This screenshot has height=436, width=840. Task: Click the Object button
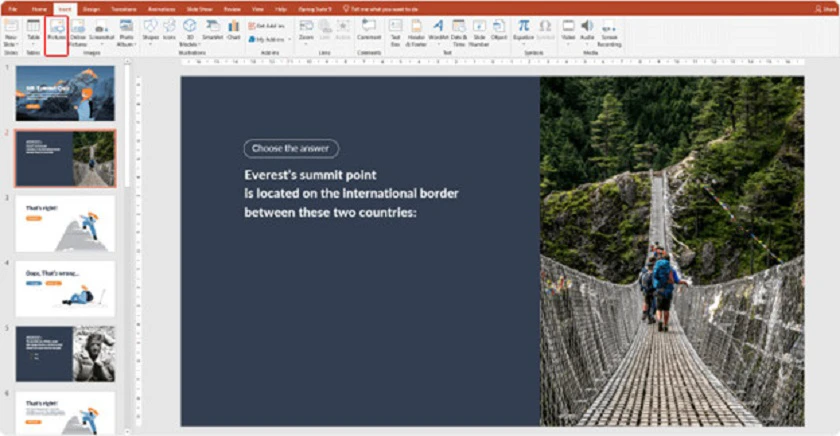(x=499, y=31)
